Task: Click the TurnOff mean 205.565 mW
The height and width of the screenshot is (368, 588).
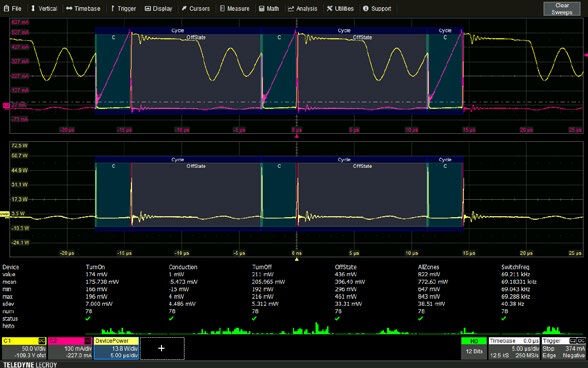Action: click(268, 282)
